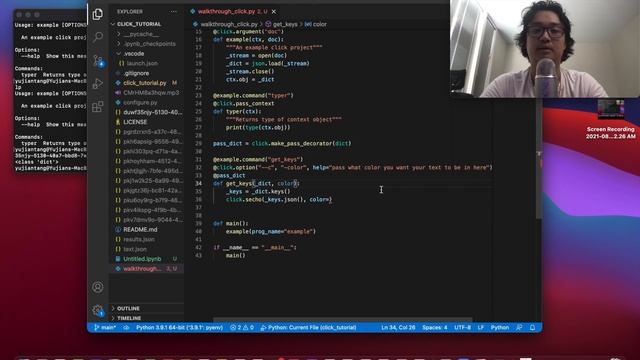This screenshot has height=360, width=640.
Task: Click the editor vertical scrollbar
Action: point(539,159)
